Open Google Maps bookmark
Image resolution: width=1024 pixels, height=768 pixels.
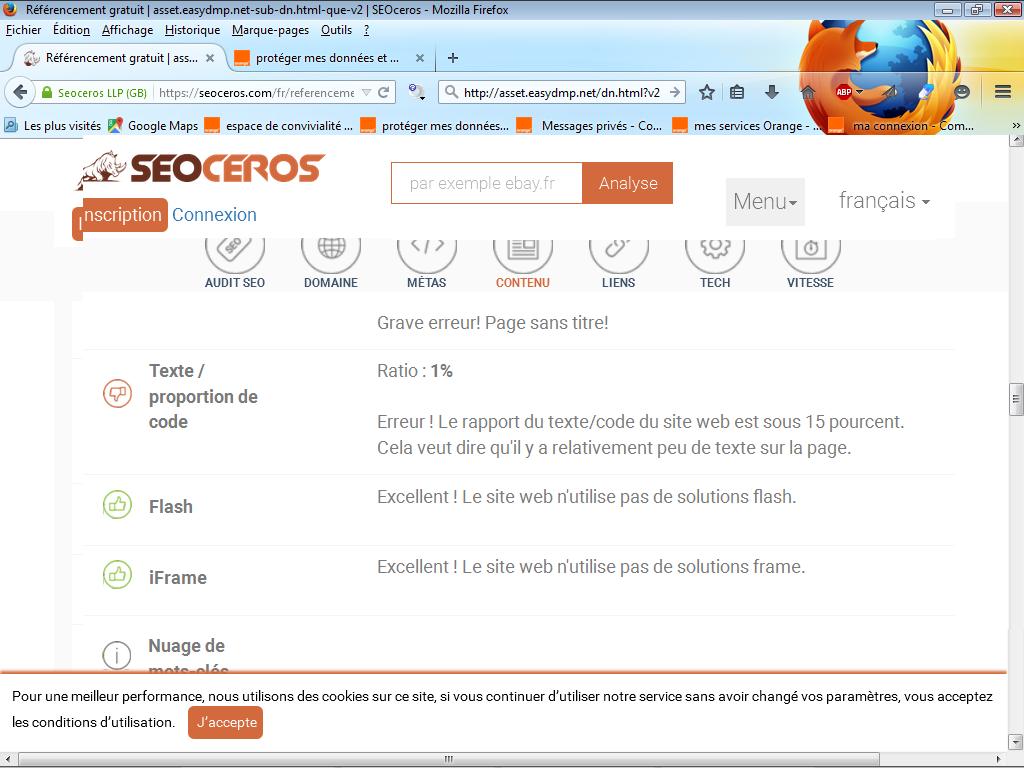point(153,125)
